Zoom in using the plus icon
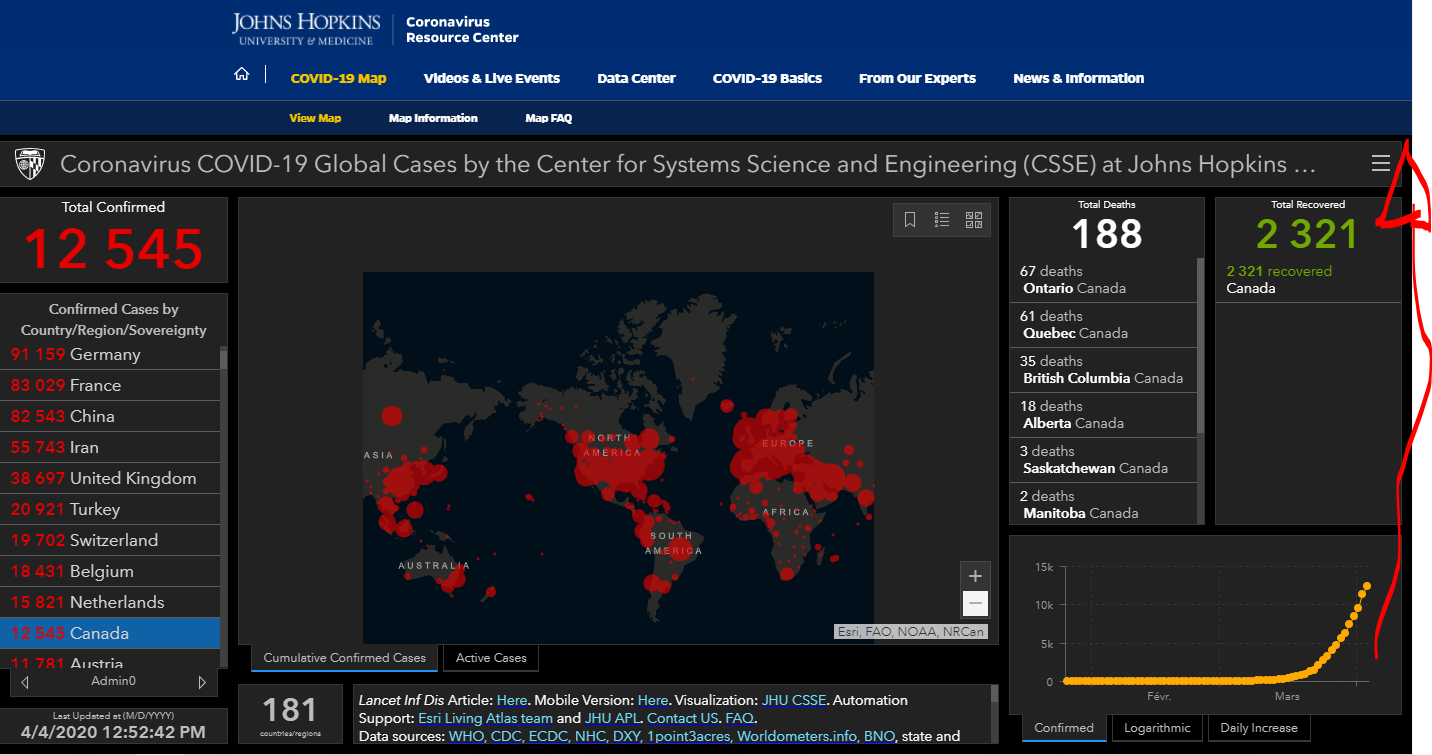Viewport: 1432px width, 755px height. pos(975,575)
